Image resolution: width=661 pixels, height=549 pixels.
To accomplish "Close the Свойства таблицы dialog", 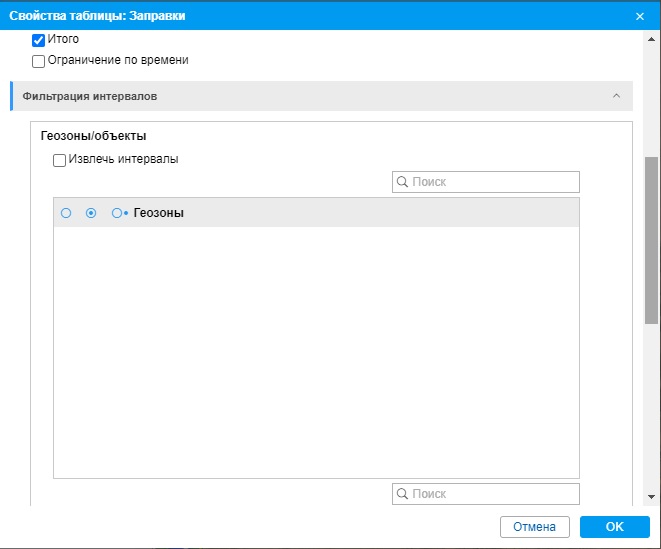I will [x=640, y=16].
